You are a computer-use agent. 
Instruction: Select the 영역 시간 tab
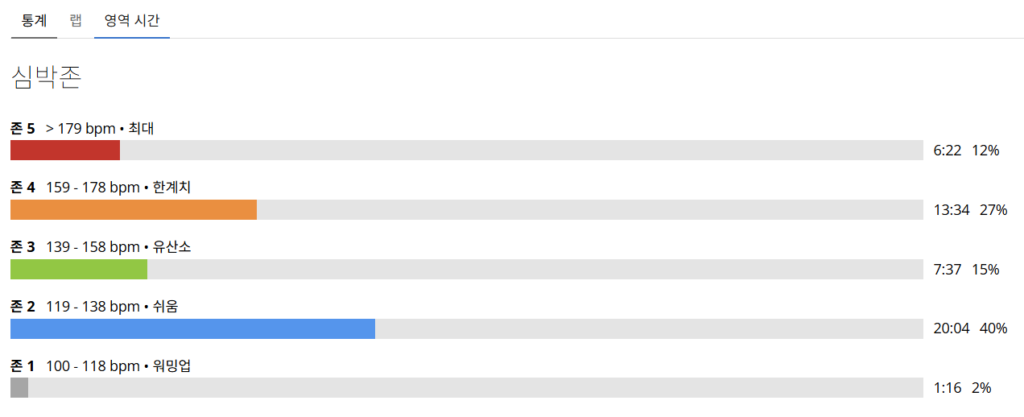pyautogui.click(x=132, y=20)
